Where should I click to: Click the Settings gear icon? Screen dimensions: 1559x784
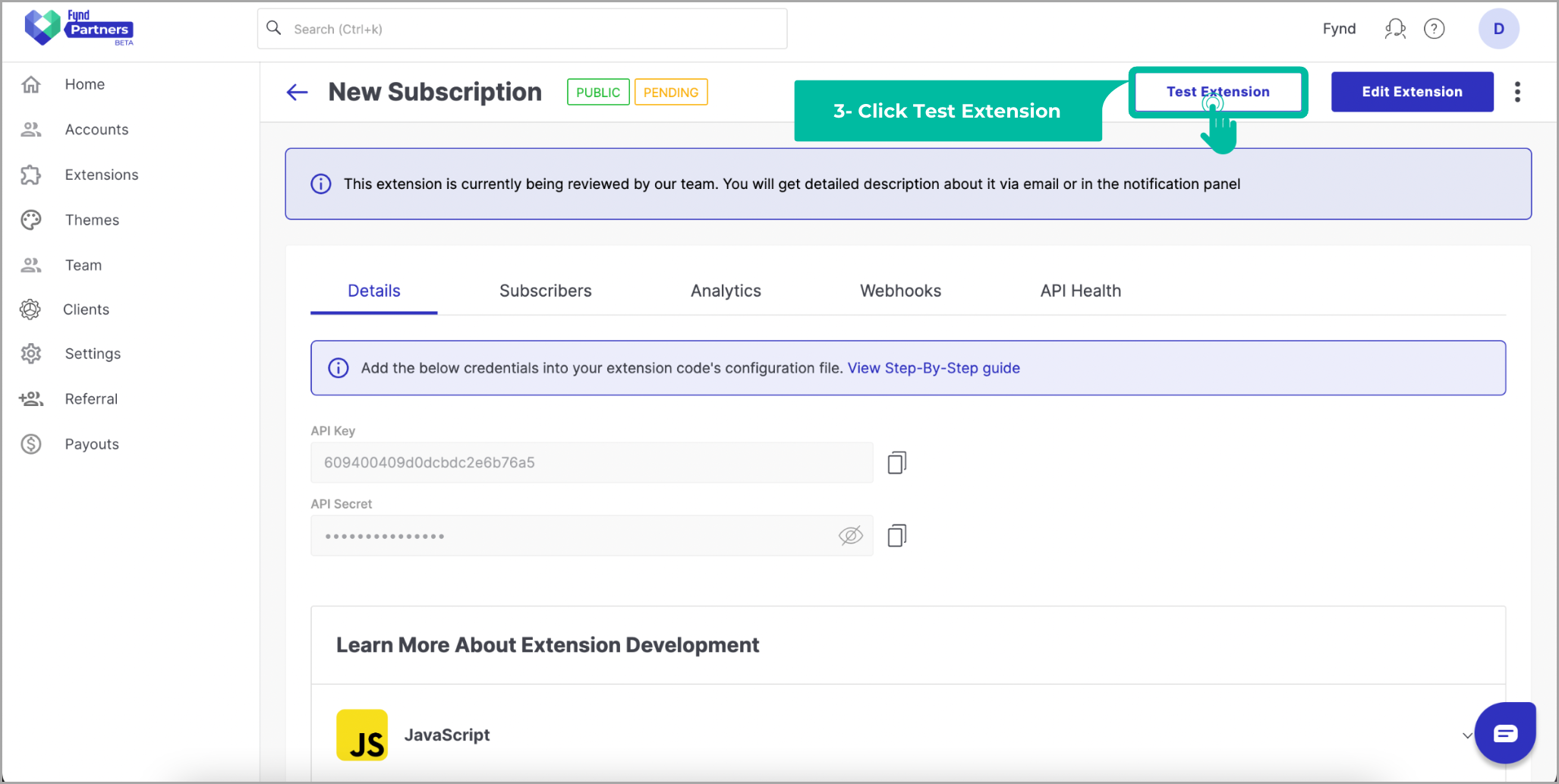coord(31,354)
